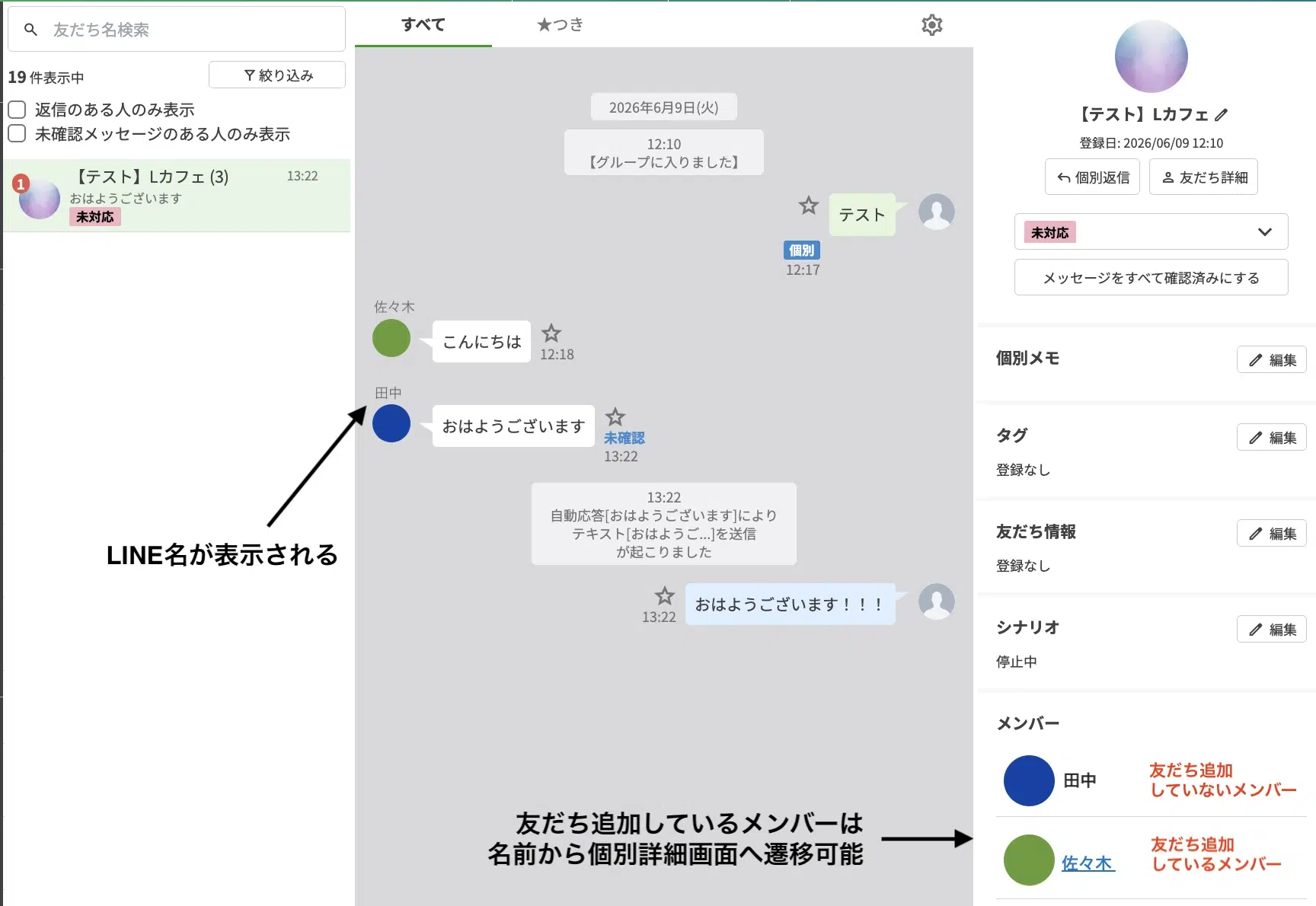Click the search magnifier icon
1316x906 pixels.
coord(30,30)
